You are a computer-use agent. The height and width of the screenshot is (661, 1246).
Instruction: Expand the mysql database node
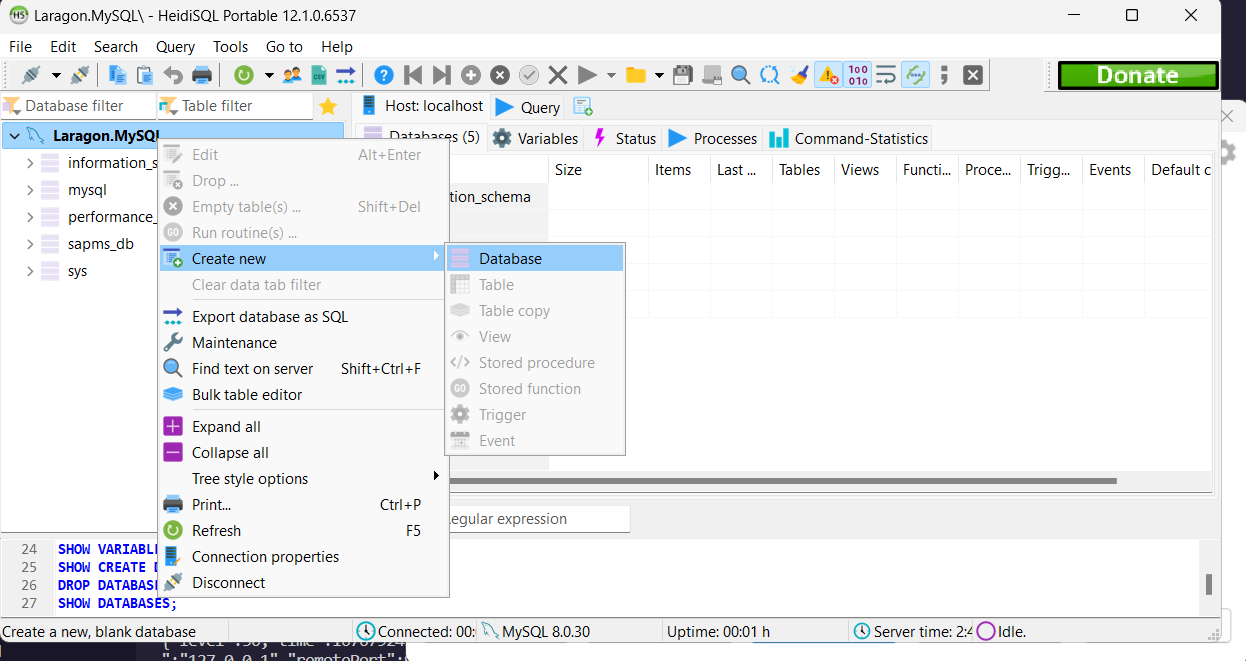pyautogui.click(x=29, y=190)
